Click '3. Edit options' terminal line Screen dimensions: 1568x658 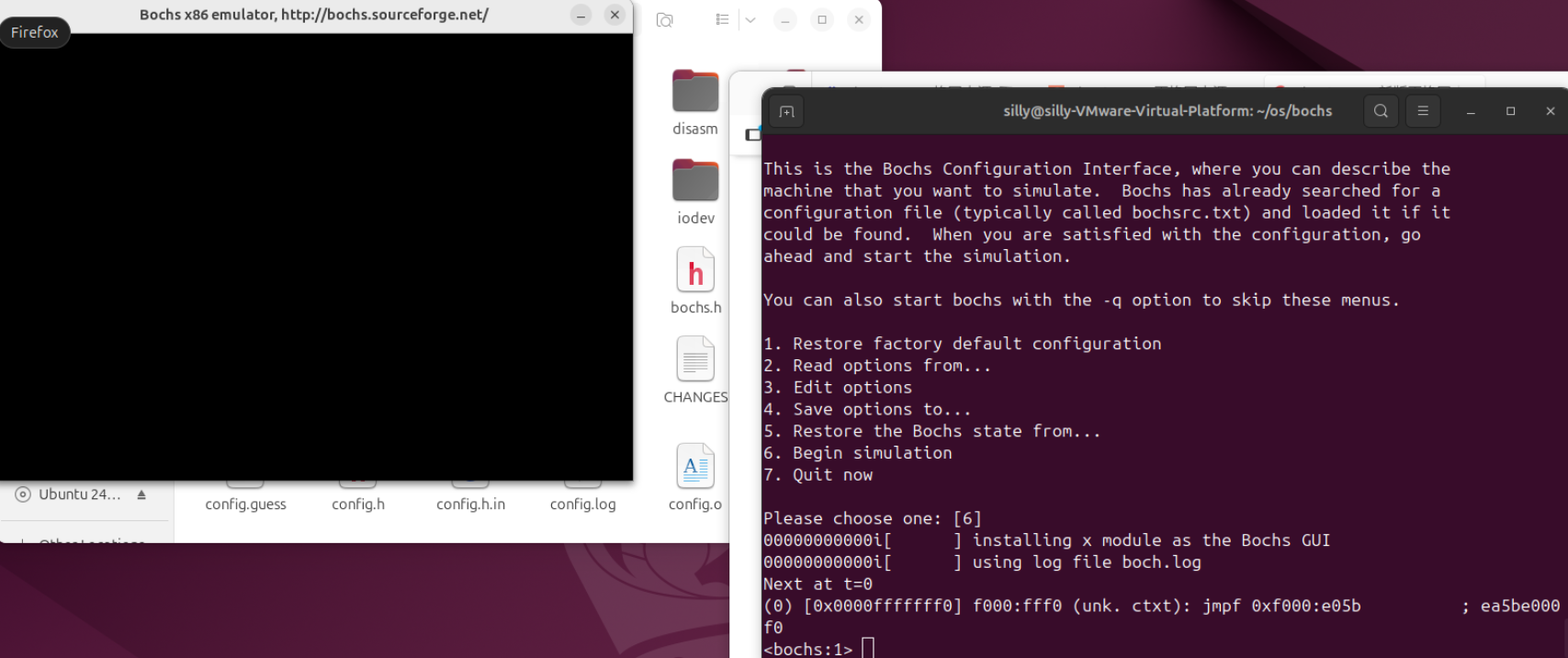click(x=838, y=388)
